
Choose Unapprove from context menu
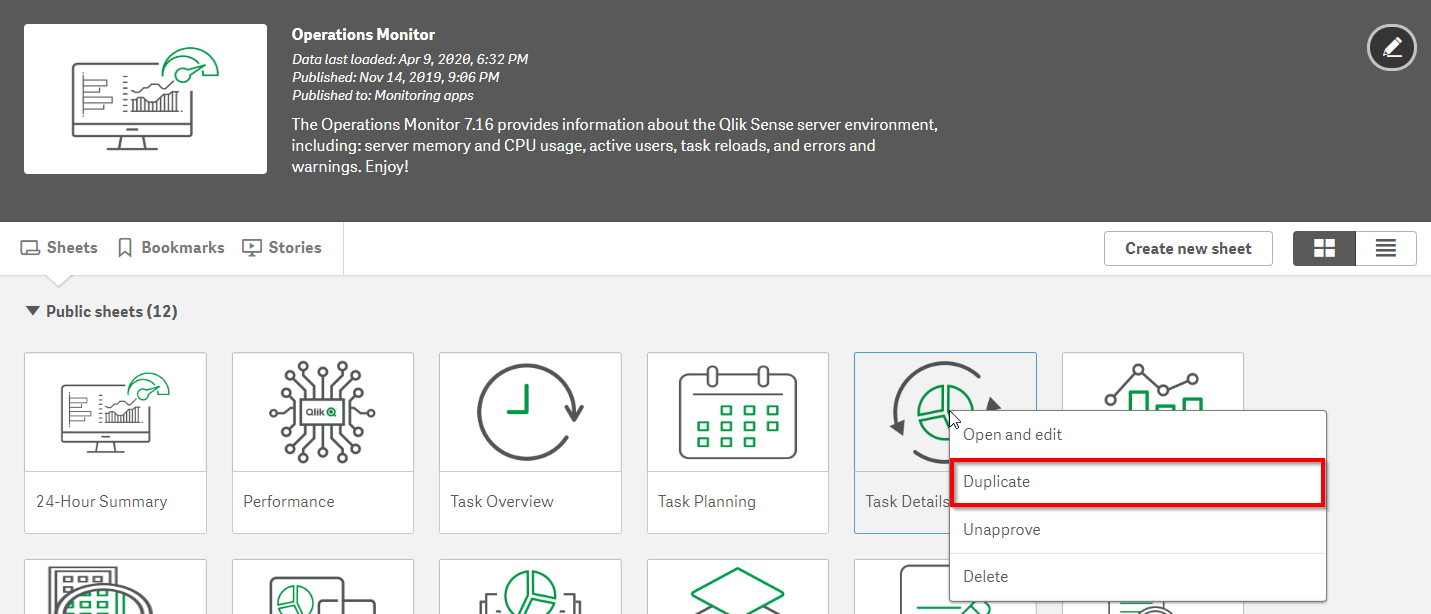pyautogui.click(x=1137, y=530)
